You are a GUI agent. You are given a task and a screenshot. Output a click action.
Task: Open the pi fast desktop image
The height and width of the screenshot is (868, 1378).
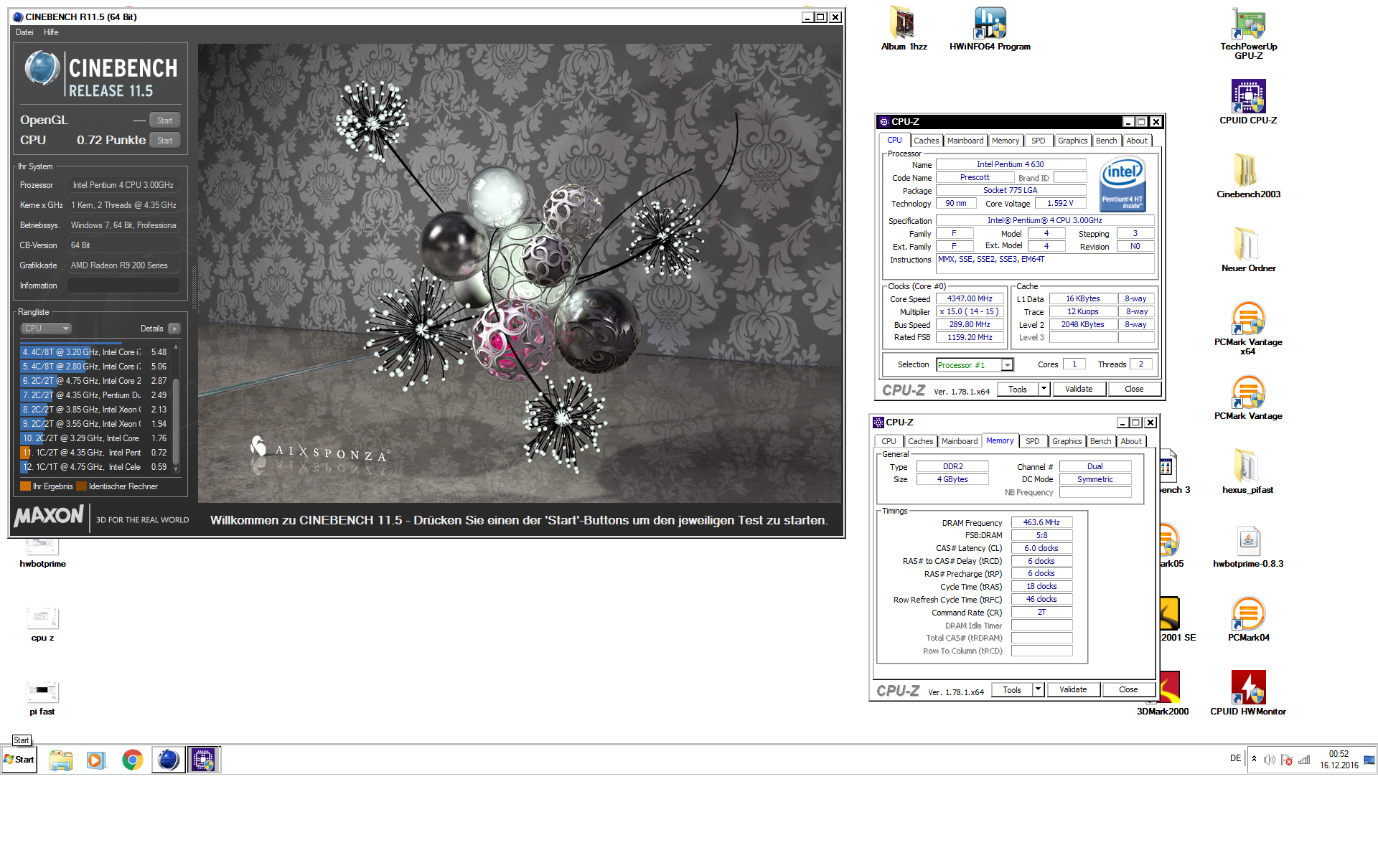tap(42, 697)
